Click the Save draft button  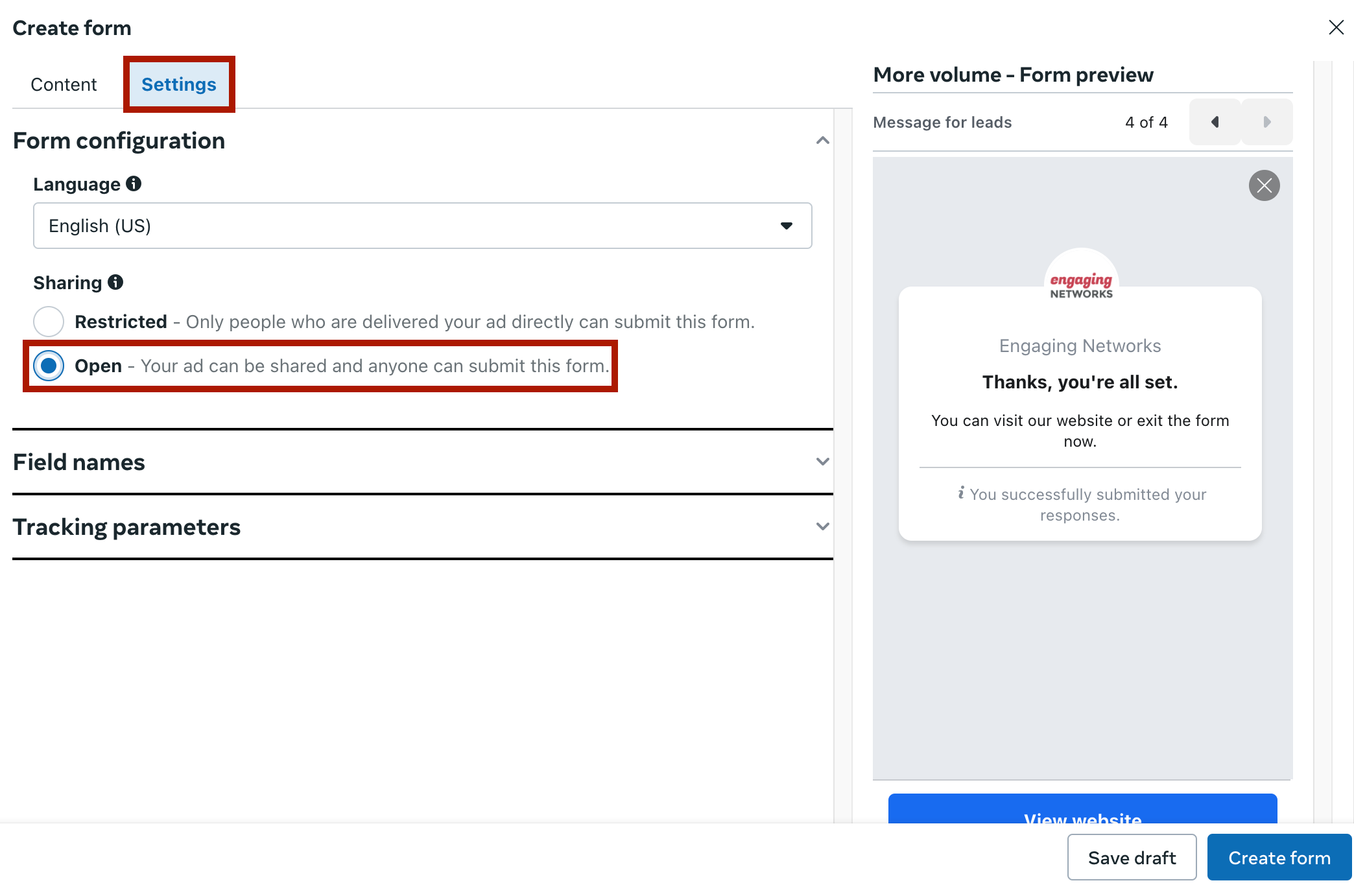click(x=1132, y=857)
